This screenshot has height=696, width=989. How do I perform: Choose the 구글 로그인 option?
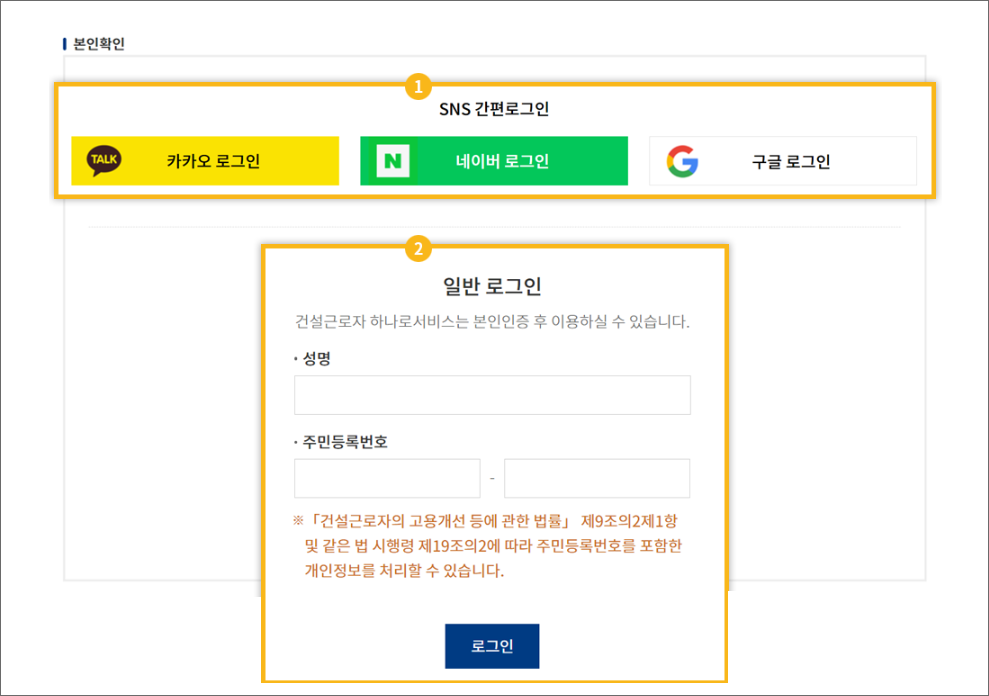point(783,160)
